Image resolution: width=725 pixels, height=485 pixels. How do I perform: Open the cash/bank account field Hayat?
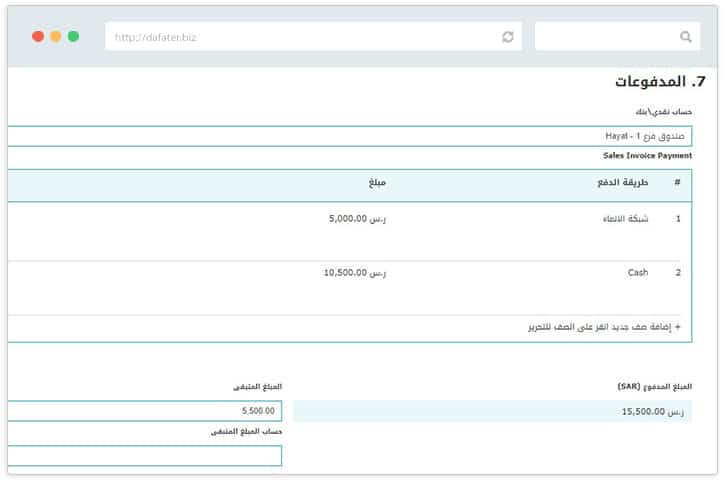[x=350, y=136]
